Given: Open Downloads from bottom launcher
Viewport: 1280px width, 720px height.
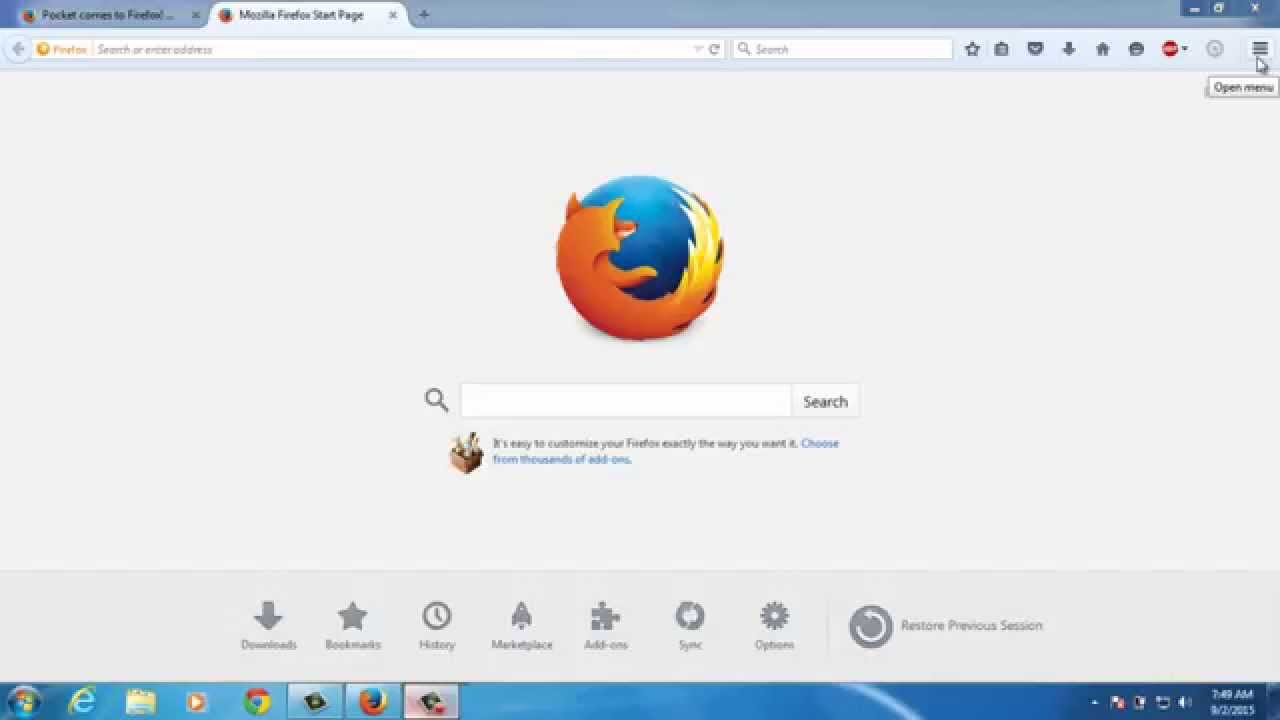Looking at the screenshot, I should click(x=268, y=626).
